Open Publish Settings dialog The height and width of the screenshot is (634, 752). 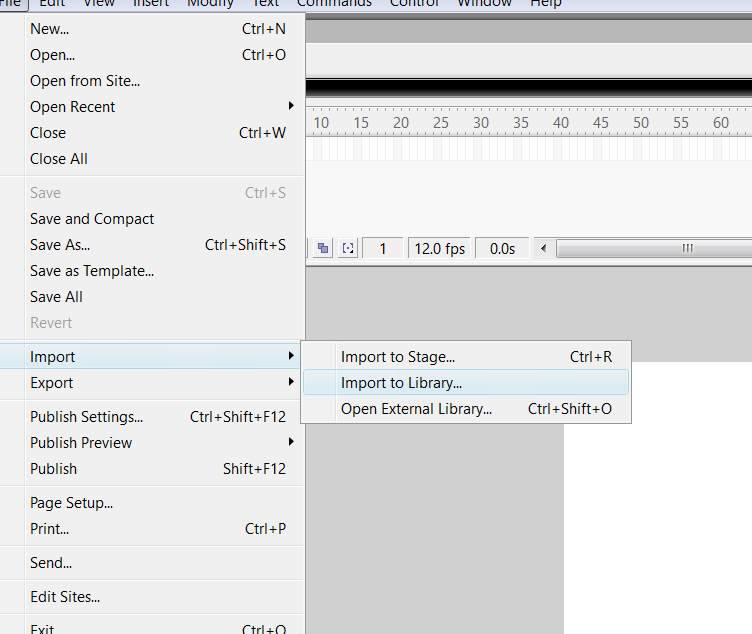pos(86,417)
